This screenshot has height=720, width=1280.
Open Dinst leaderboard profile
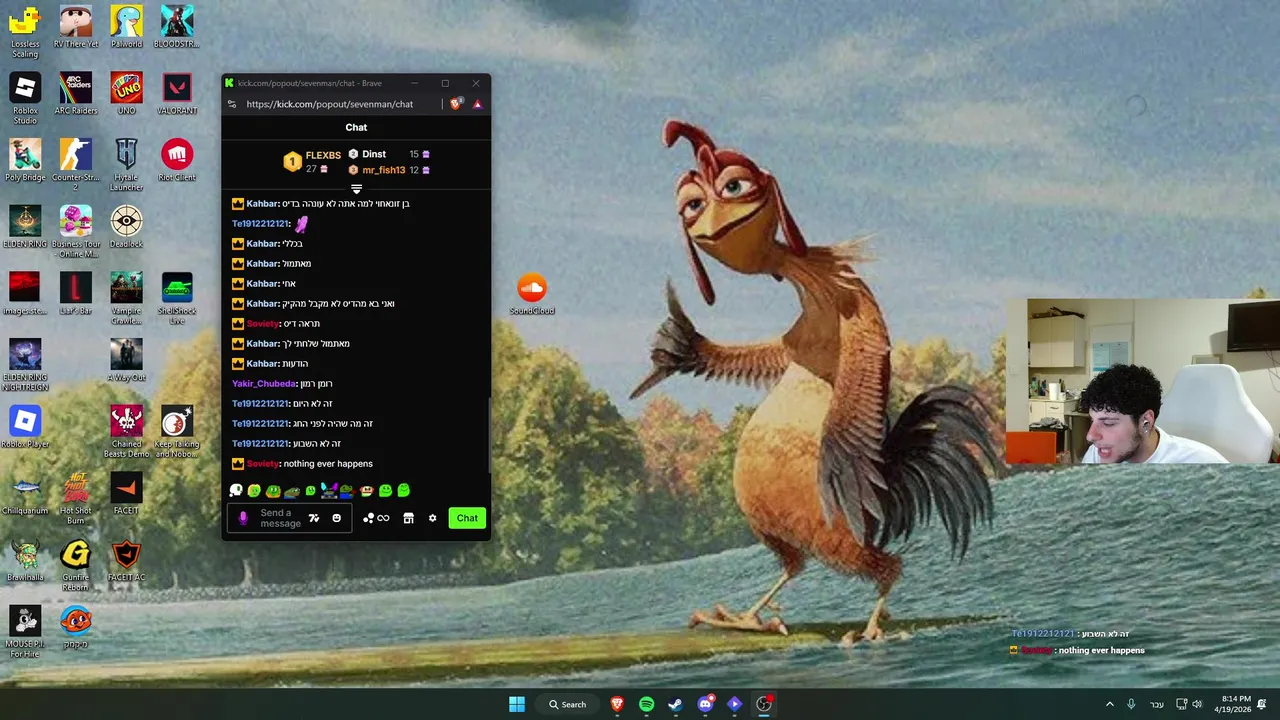click(374, 154)
